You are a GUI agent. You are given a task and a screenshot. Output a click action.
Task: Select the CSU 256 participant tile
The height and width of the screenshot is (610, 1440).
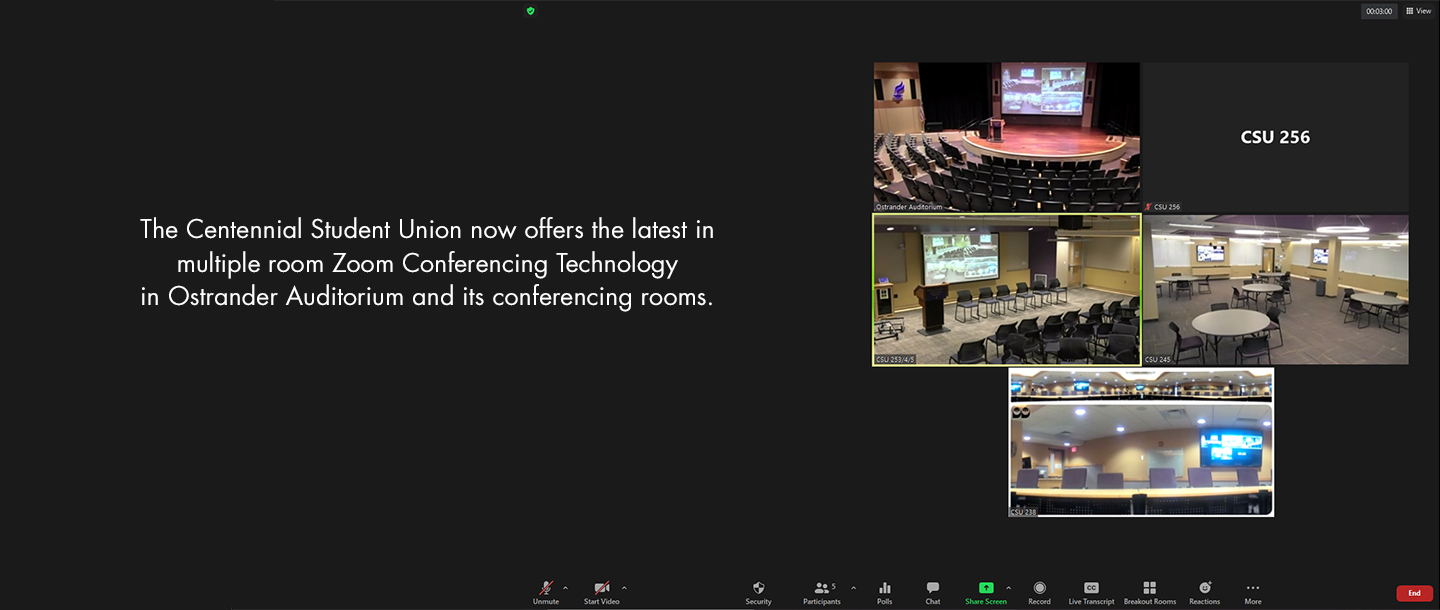[1275, 137]
